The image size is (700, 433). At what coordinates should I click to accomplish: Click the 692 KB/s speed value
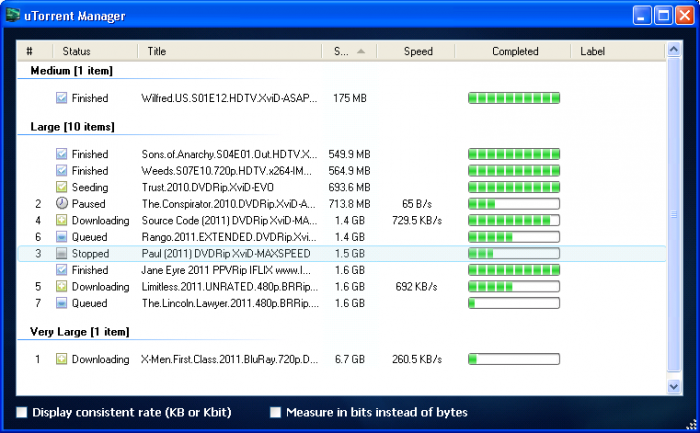pyautogui.click(x=416, y=286)
